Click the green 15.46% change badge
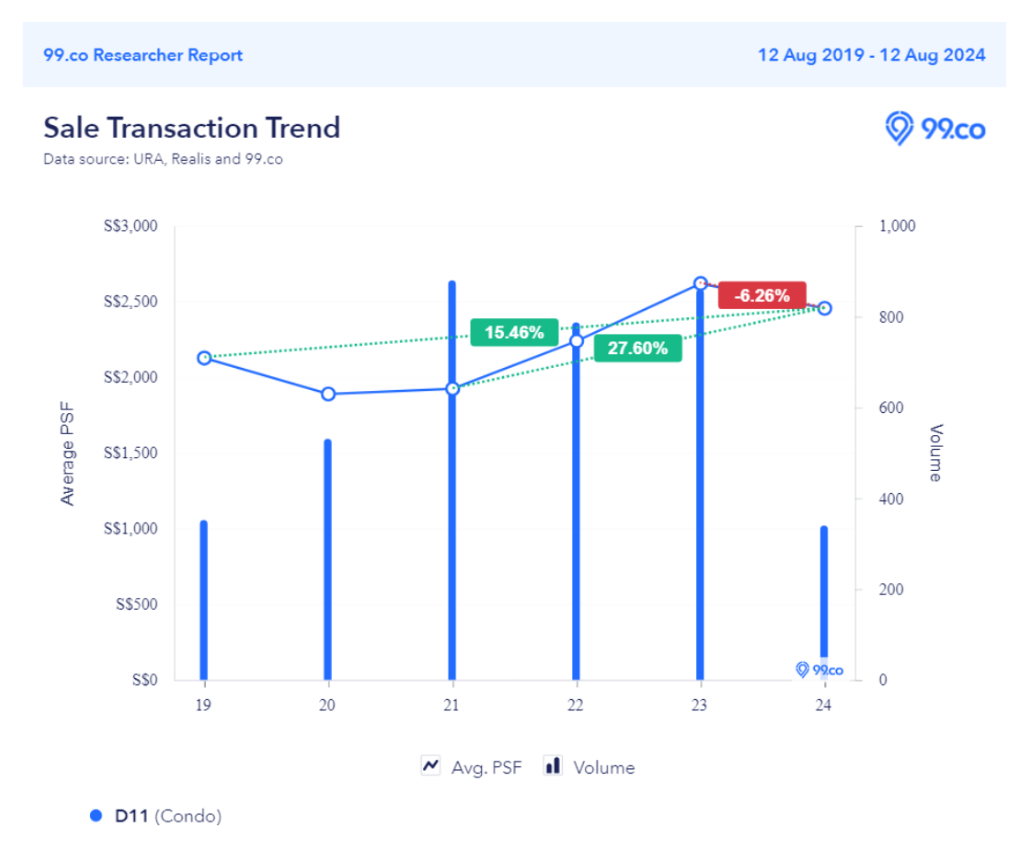Image resolution: width=1021 pixels, height=844 pixels. click(x=514, y=332)
